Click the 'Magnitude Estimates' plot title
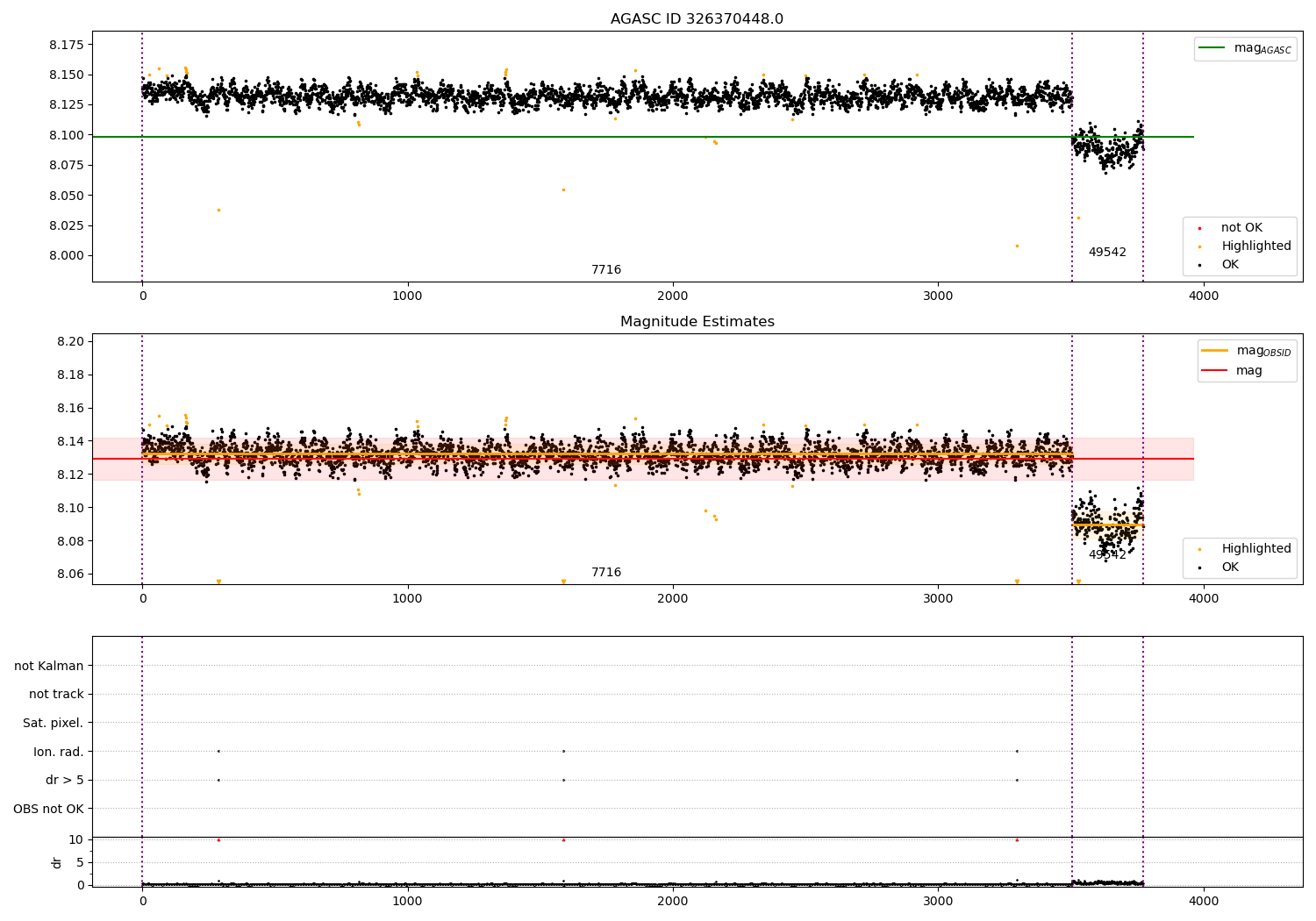 pyautogui.click(x=697, y=322)
